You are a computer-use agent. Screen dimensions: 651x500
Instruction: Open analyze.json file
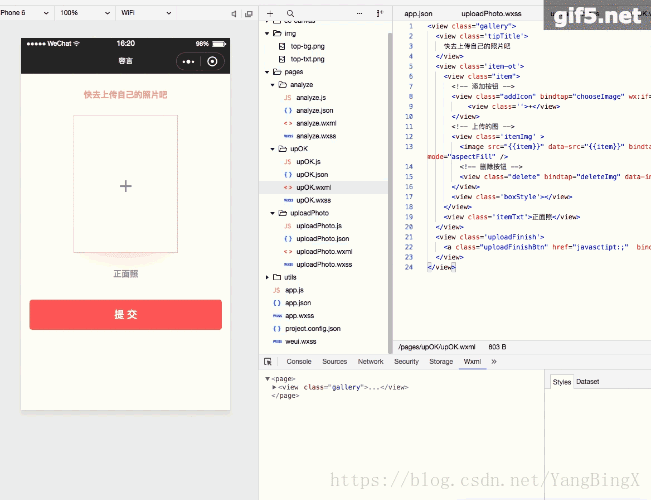[x=315, y=110]
